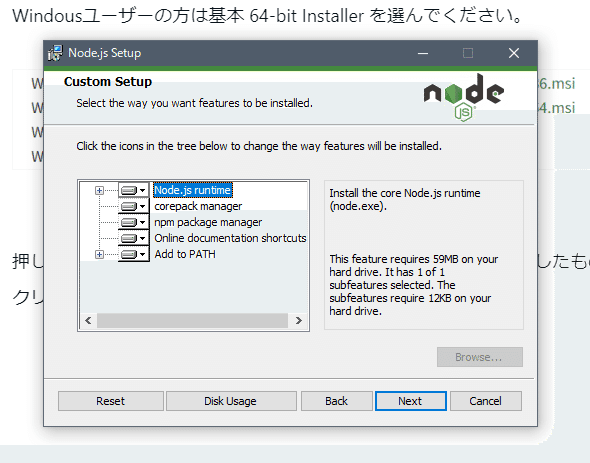The width and height of the screenshot is (590, 463).
Task: Expand the Node.js runtime tree node
Action: tap(99, 190)
